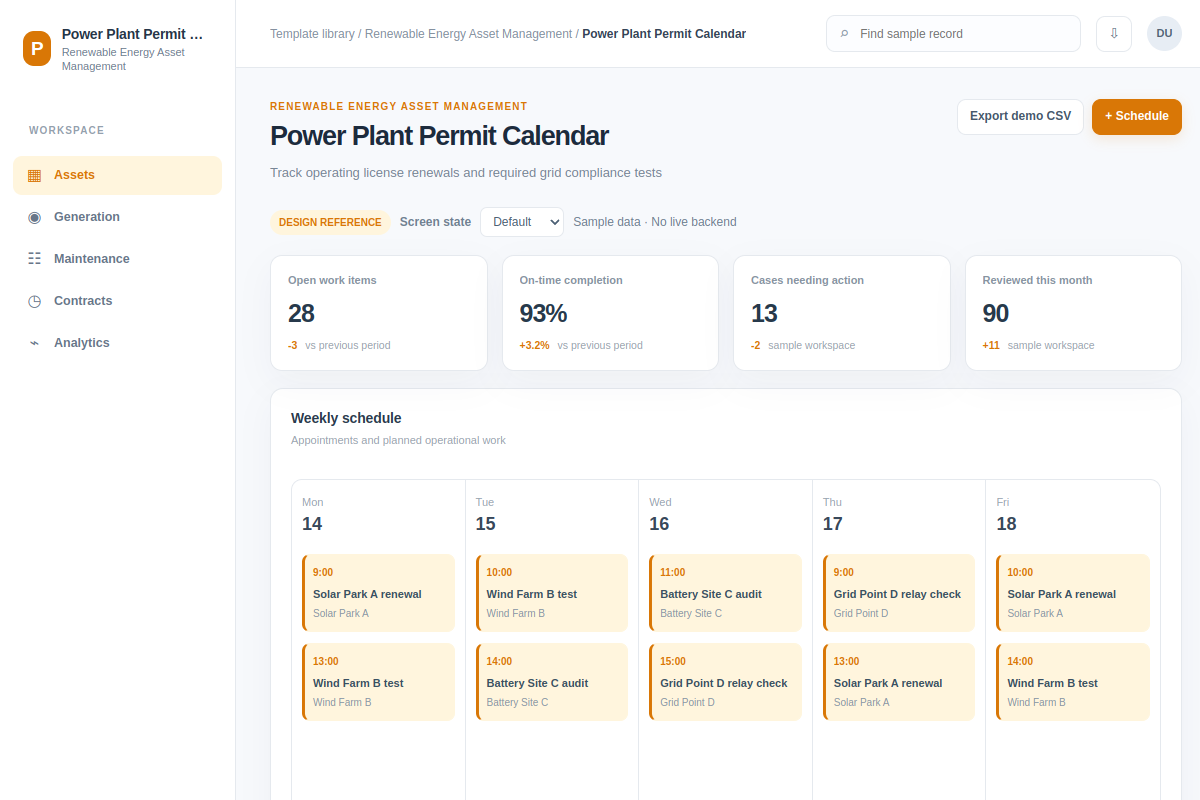Click the + Schedule button
The image size is (1200, 800).
1137,116
